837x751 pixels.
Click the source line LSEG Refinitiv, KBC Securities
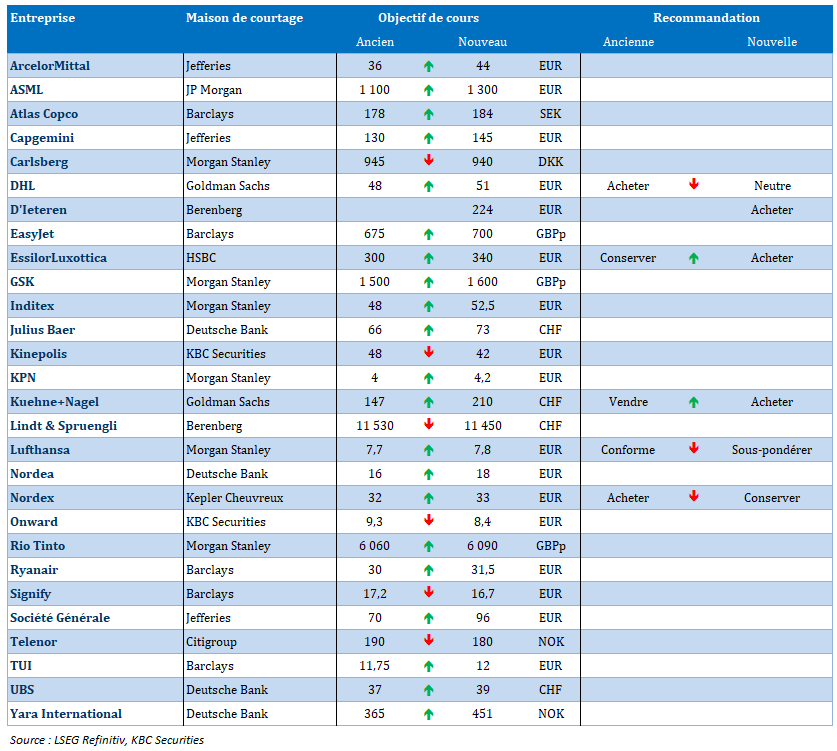point(107,740)
